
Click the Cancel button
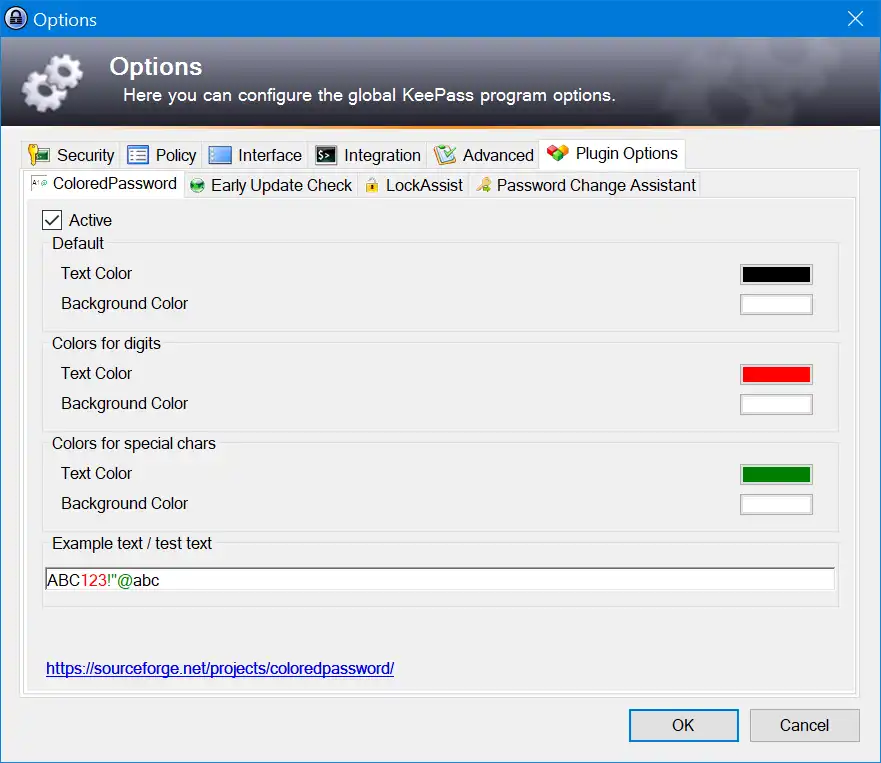(804, 725)
